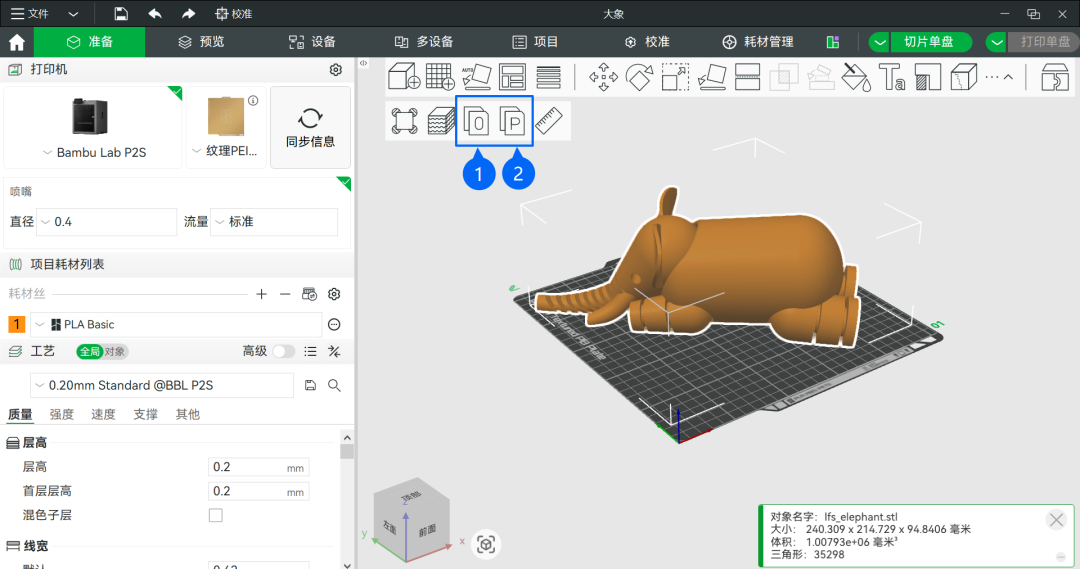Click the save project floppy icon
Image resolution: width=1080 pixels, height=569 pixels.
pos(121,14)
